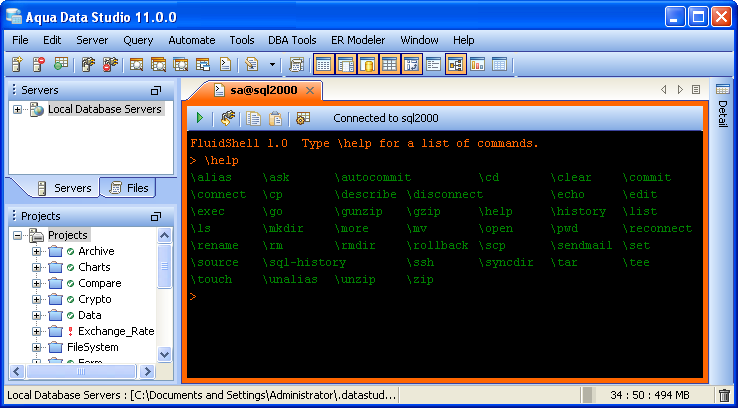The height and width of the screenshot is (408, 738).
Task: Open the Automate menu
Action: pos(192,40)
